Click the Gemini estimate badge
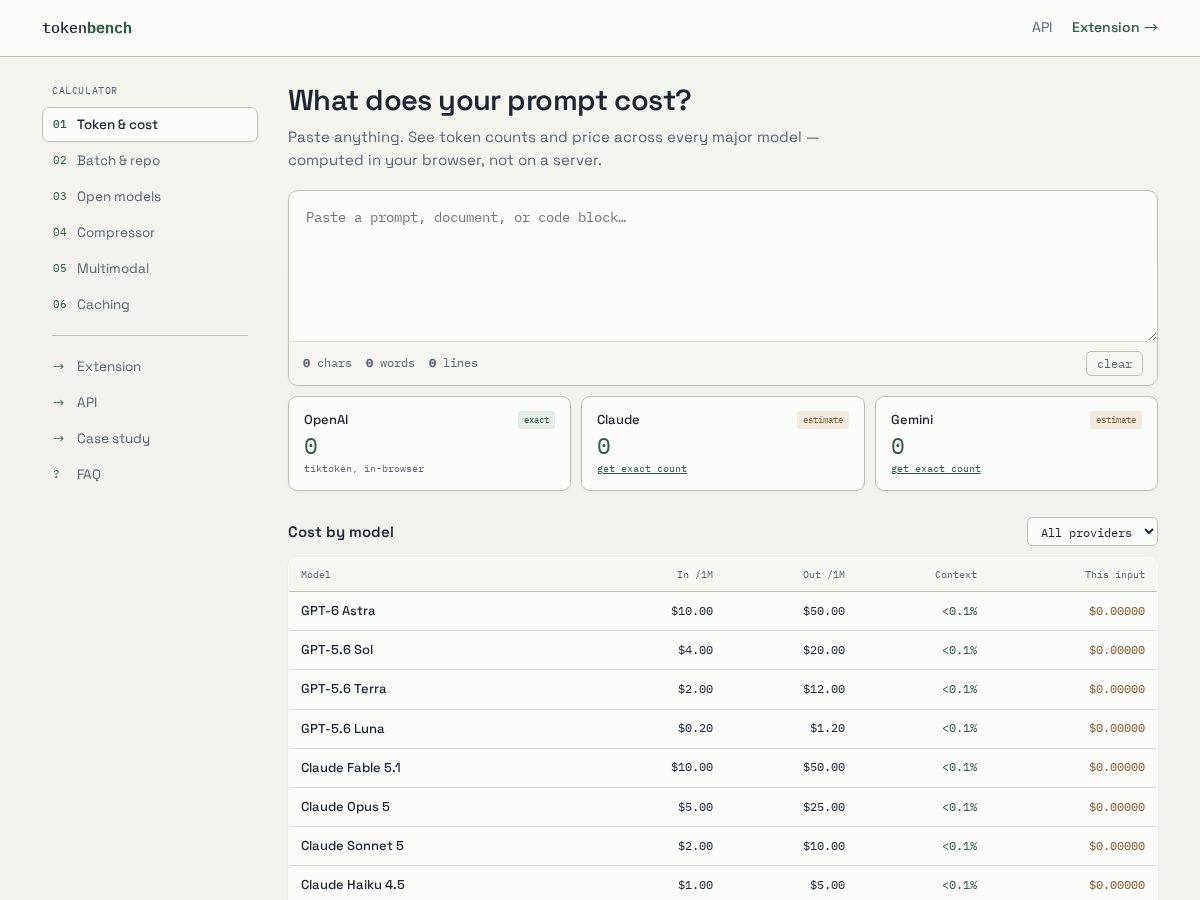 click(x=1116, y=420)
